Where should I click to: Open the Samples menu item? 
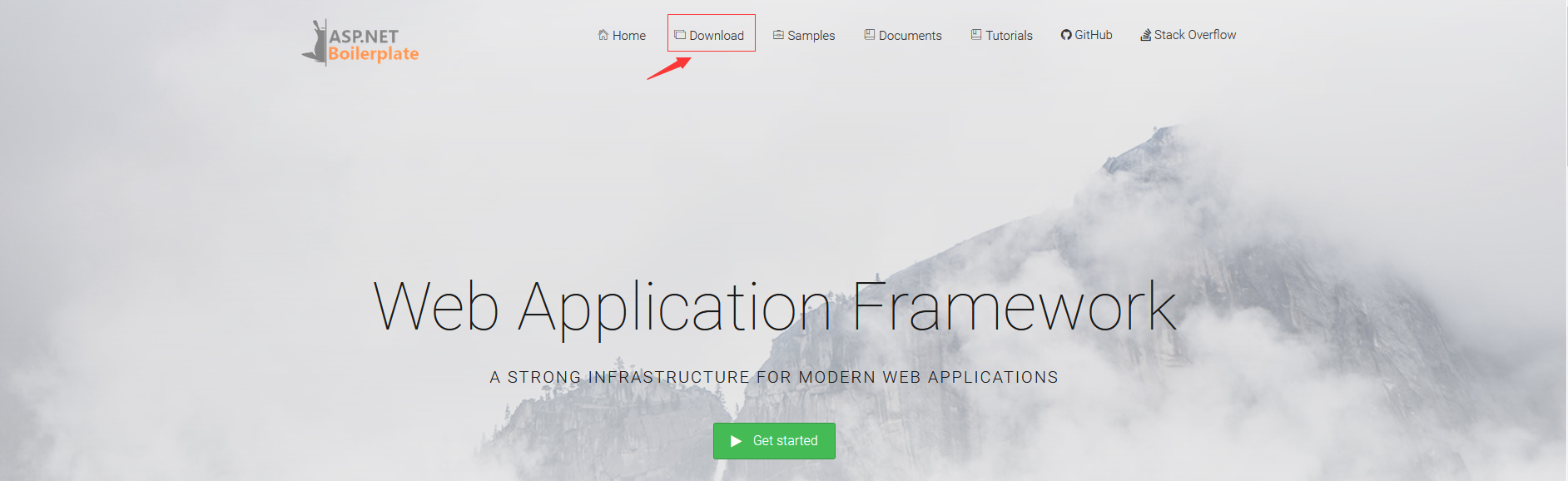tap(804, 35)
